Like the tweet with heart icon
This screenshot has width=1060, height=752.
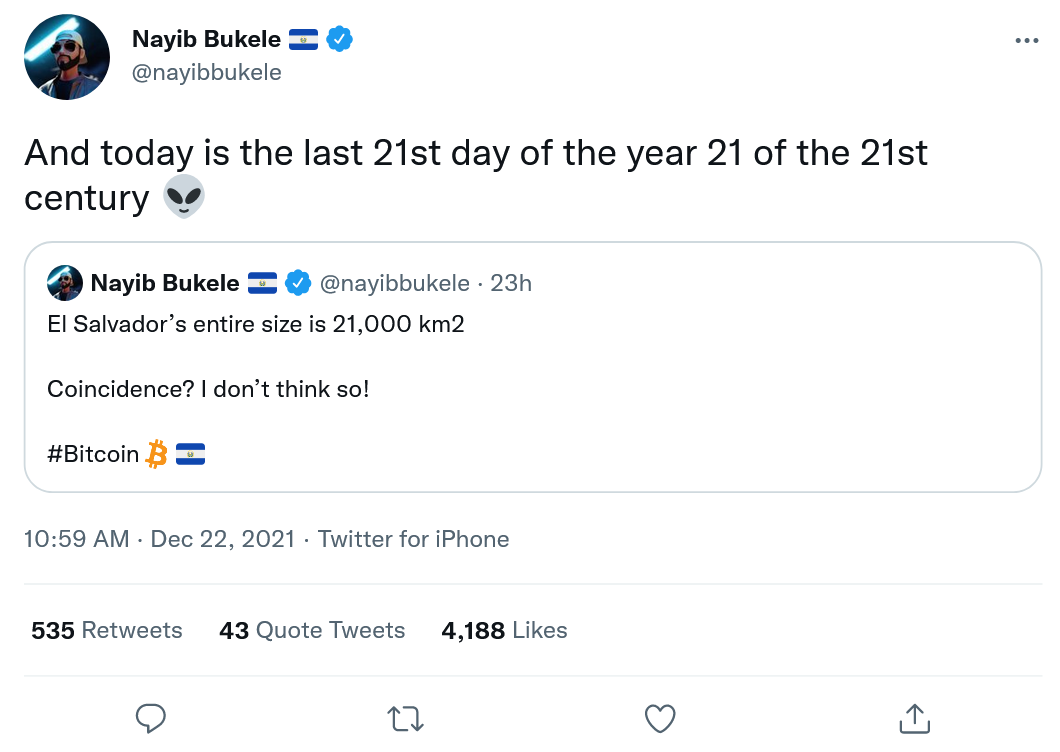pos(660,717)
